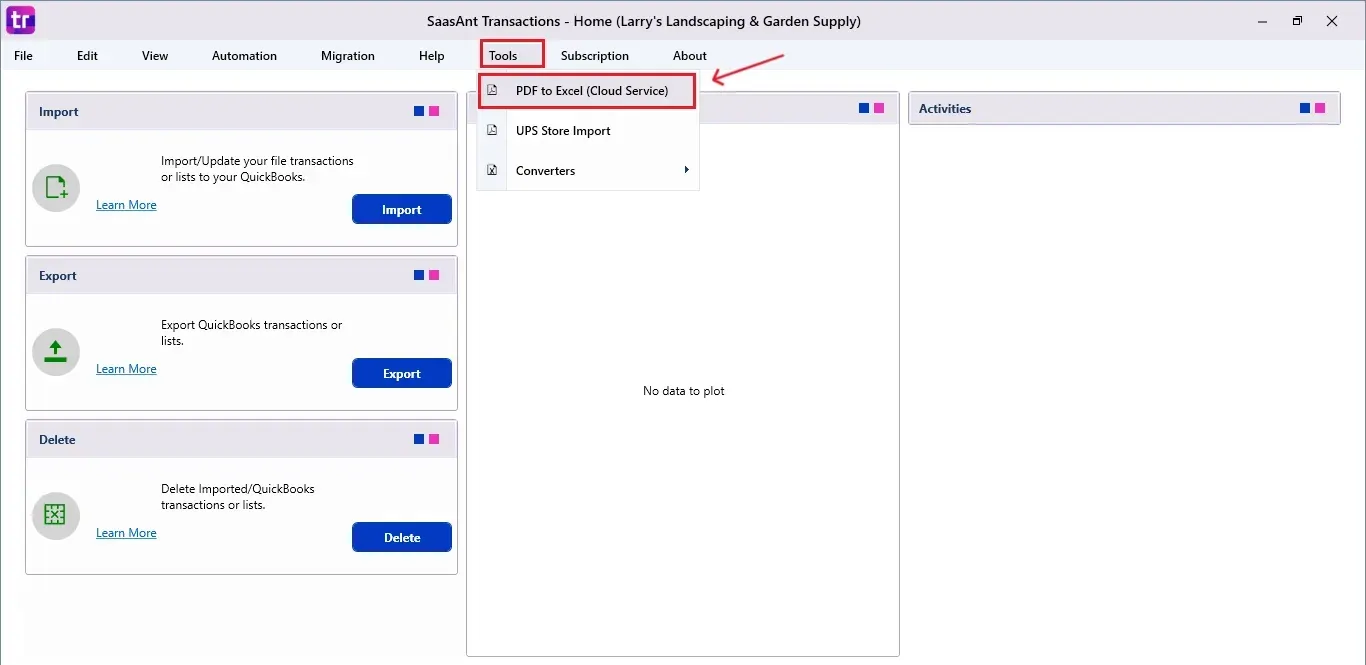Click the blue square in Activities panel header
This screenshot has height=665, width=1366.
(x=1305, y=108)
